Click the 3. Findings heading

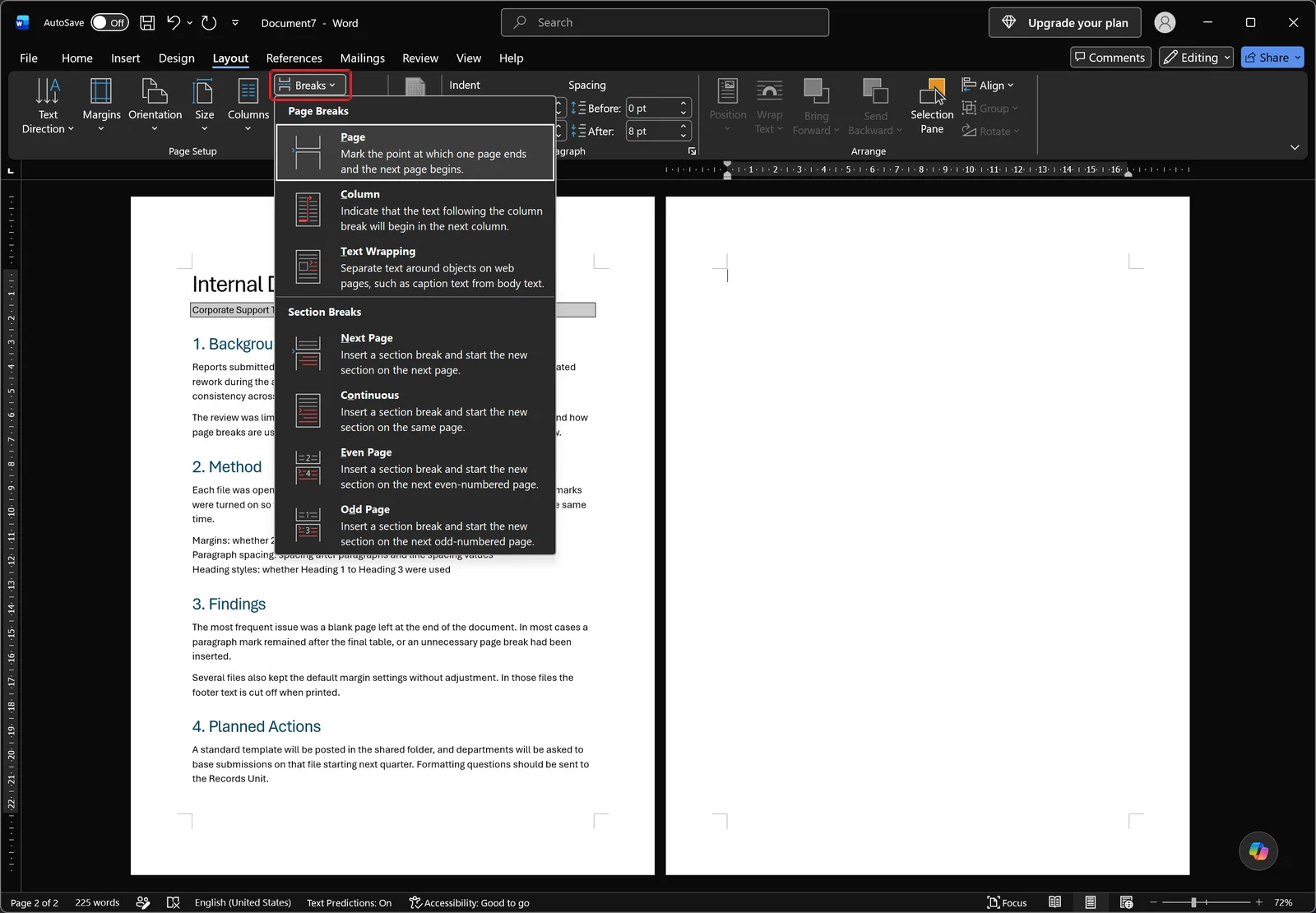coord(229,604)
